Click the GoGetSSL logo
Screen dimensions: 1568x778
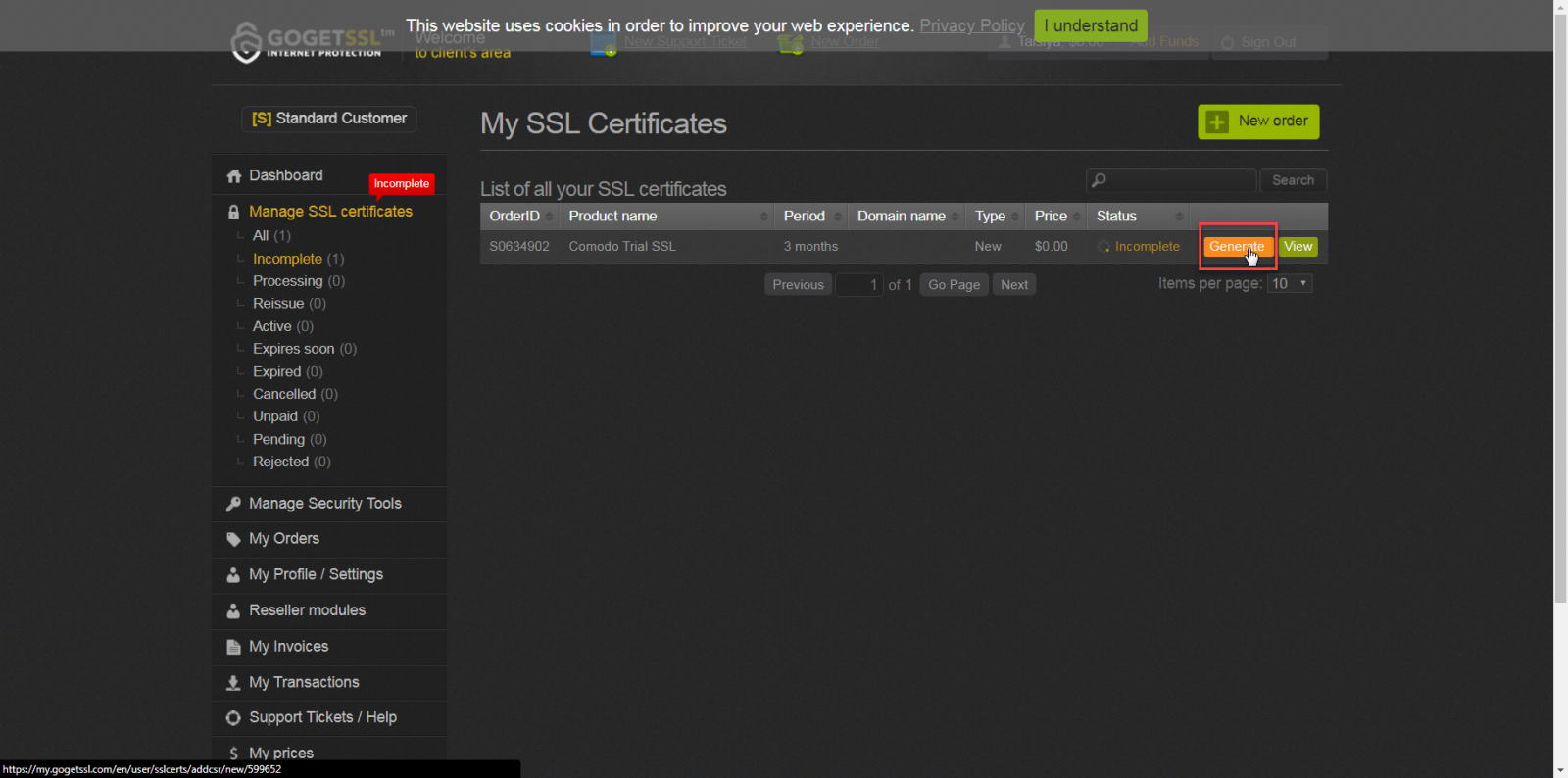tap(312, 41)
